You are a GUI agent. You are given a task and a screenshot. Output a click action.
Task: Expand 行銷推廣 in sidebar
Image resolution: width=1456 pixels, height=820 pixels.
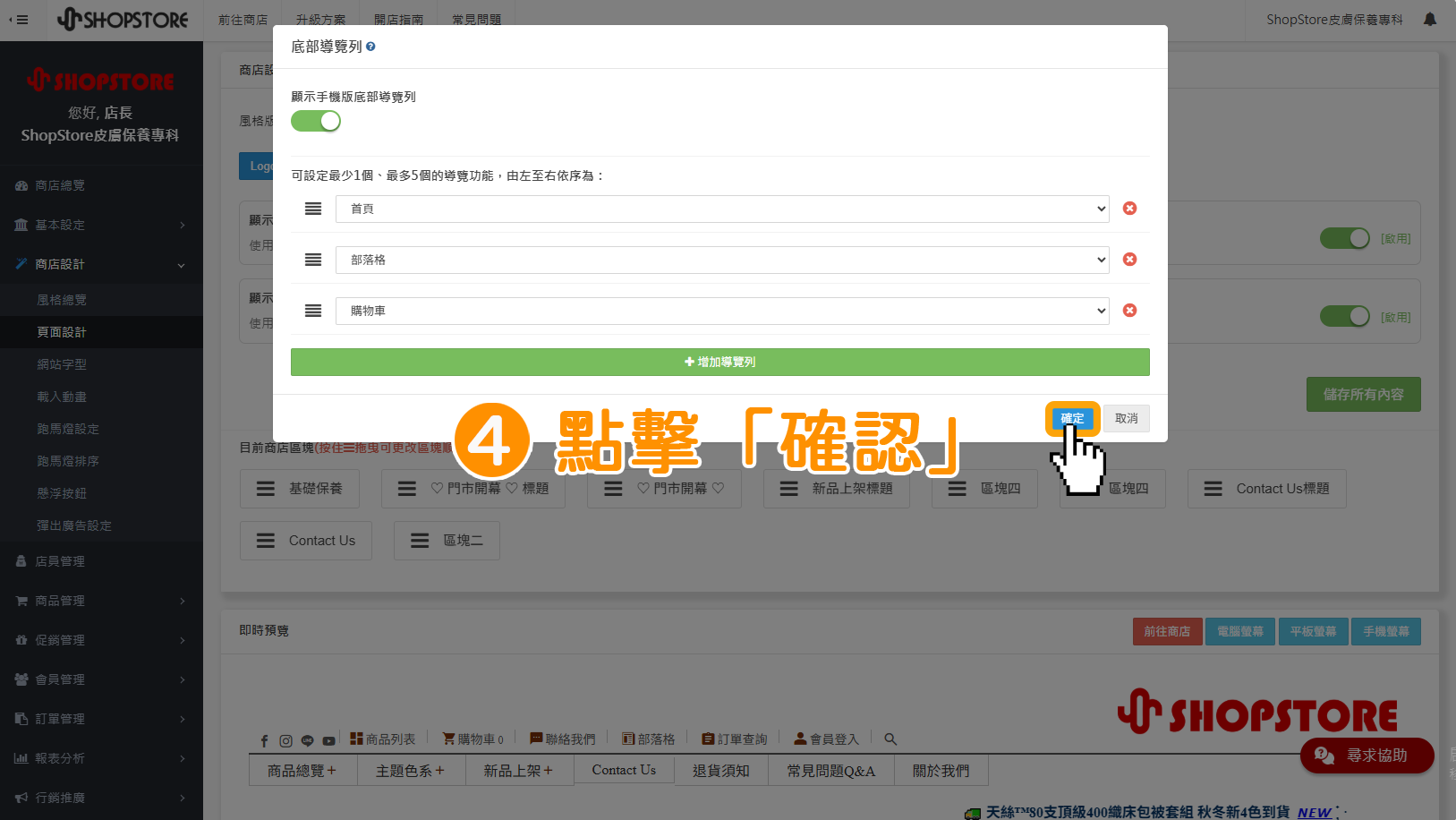[x=101, y=798]
